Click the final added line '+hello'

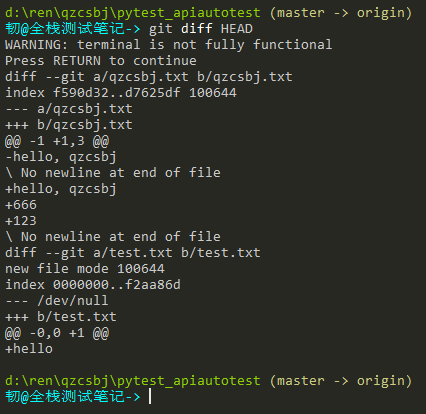click(29, 349)
